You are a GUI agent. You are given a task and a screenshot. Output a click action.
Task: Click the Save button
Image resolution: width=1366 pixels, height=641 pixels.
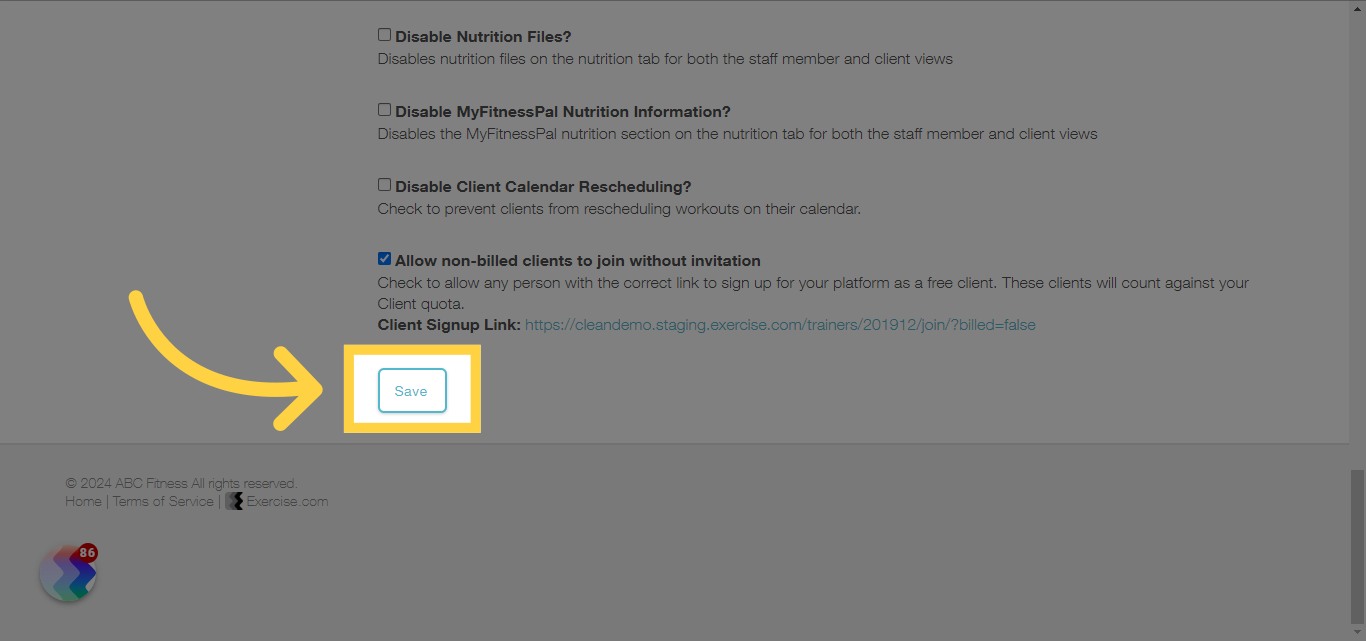[412, 391]
